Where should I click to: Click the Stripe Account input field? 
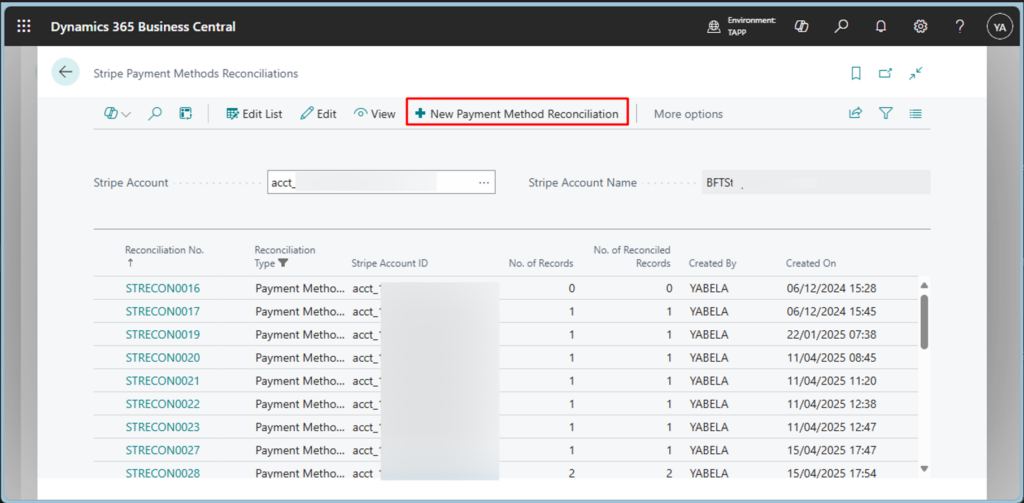[x=381, y=183]
